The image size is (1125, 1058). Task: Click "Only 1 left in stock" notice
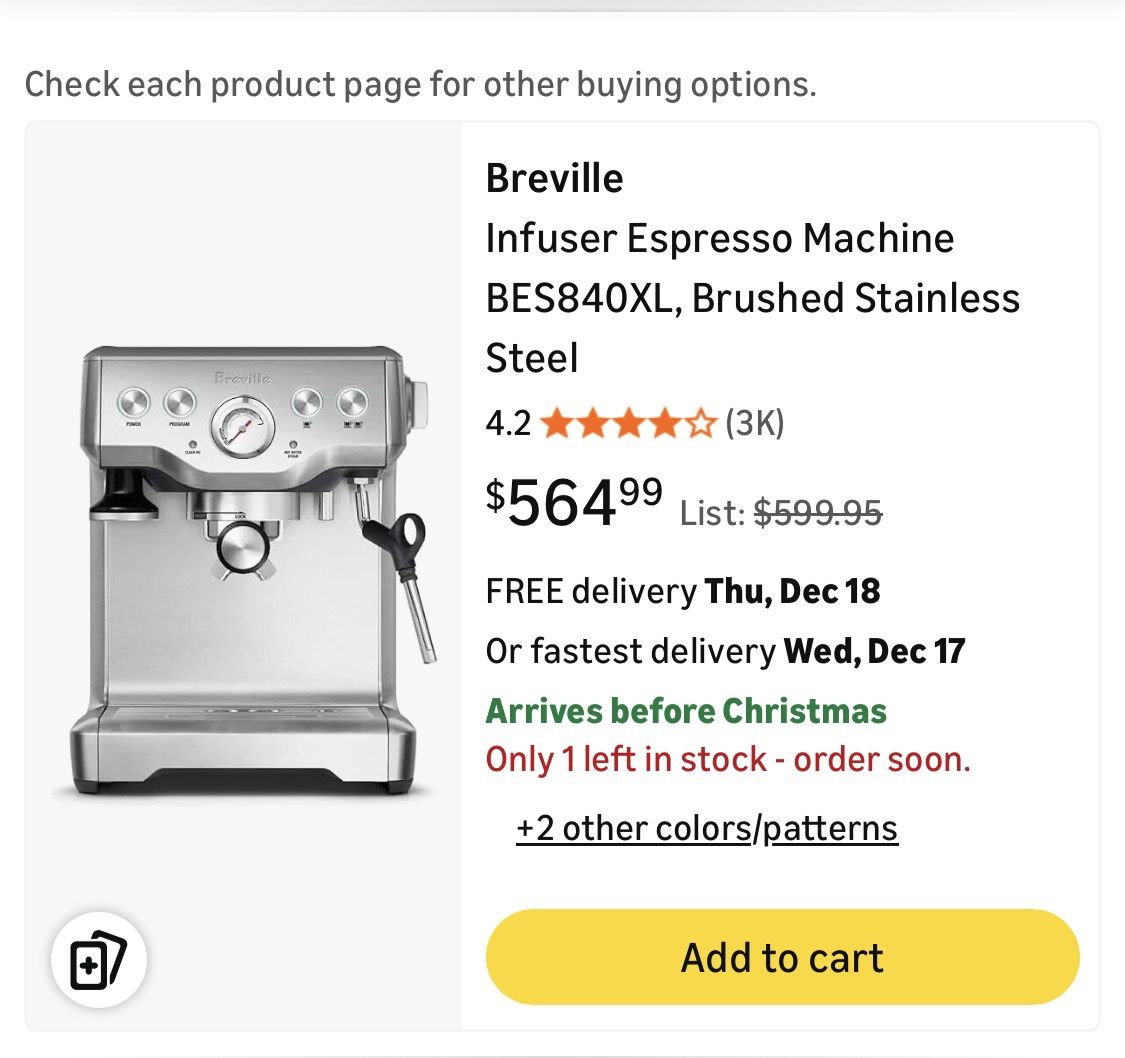coord(728,760)
